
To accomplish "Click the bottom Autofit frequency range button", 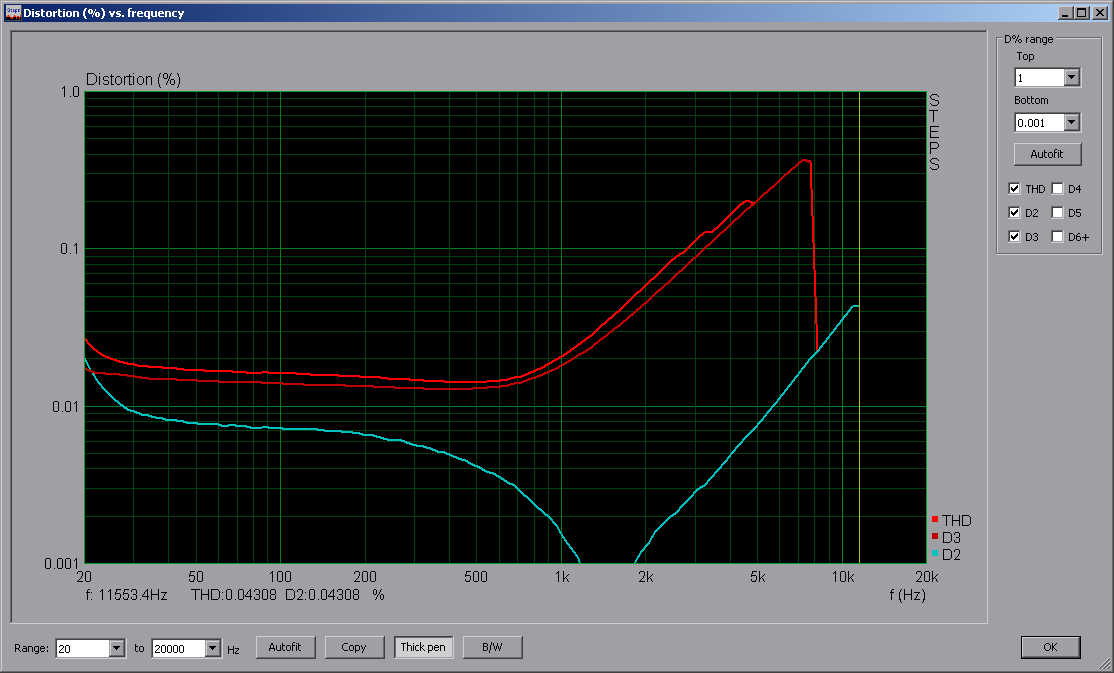I will 285,647.
